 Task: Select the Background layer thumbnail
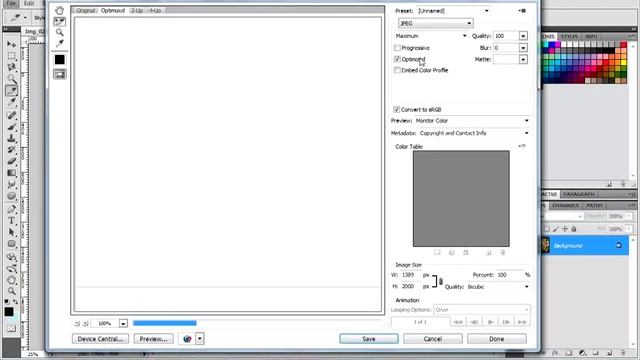pyautogui.click(x=546, y=245)
